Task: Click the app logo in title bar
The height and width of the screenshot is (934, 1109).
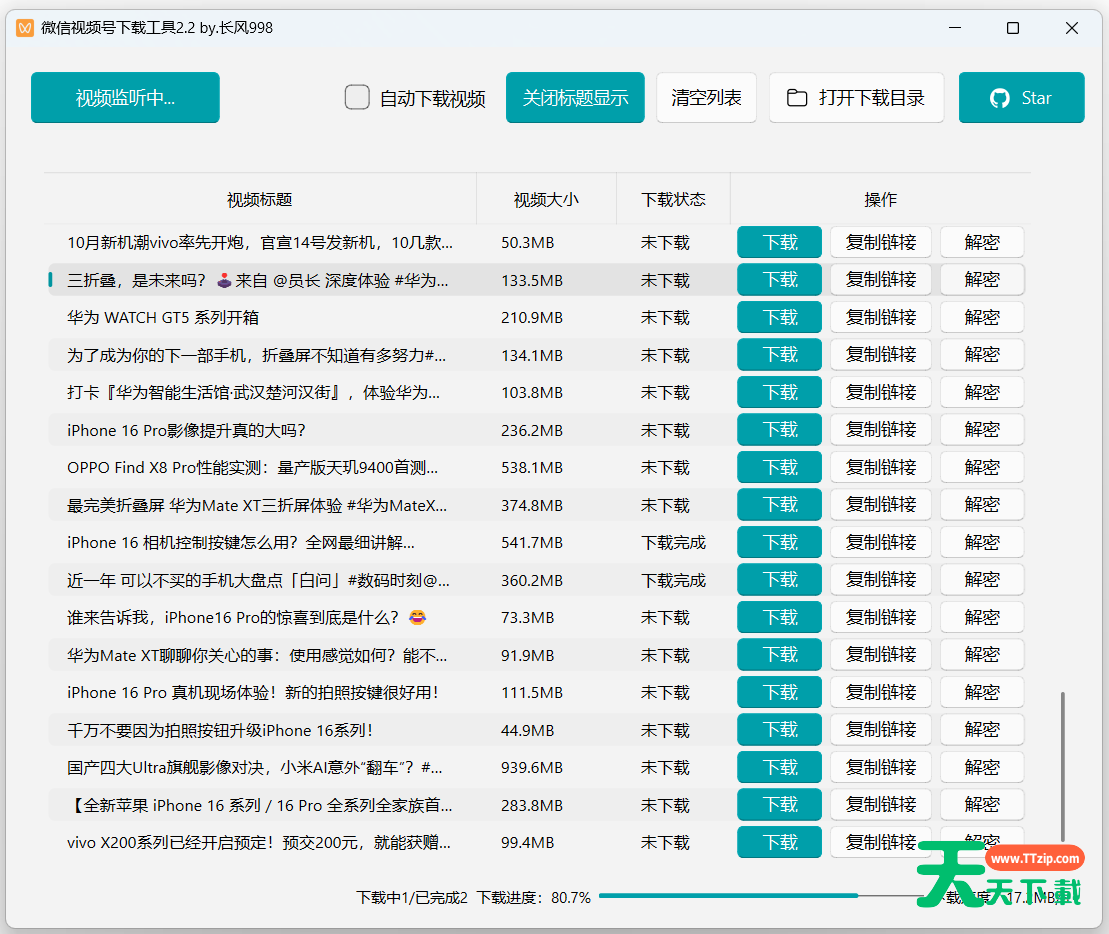Action: click(25, 28)
